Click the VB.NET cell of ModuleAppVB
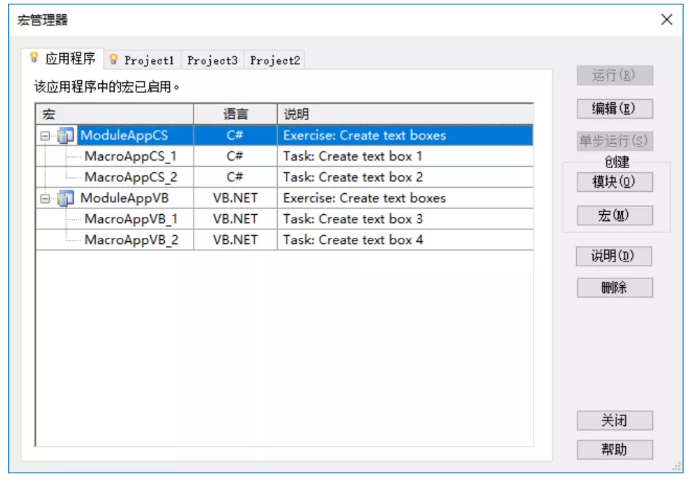Viewport: 692px width, 479px height. [235, 198]
